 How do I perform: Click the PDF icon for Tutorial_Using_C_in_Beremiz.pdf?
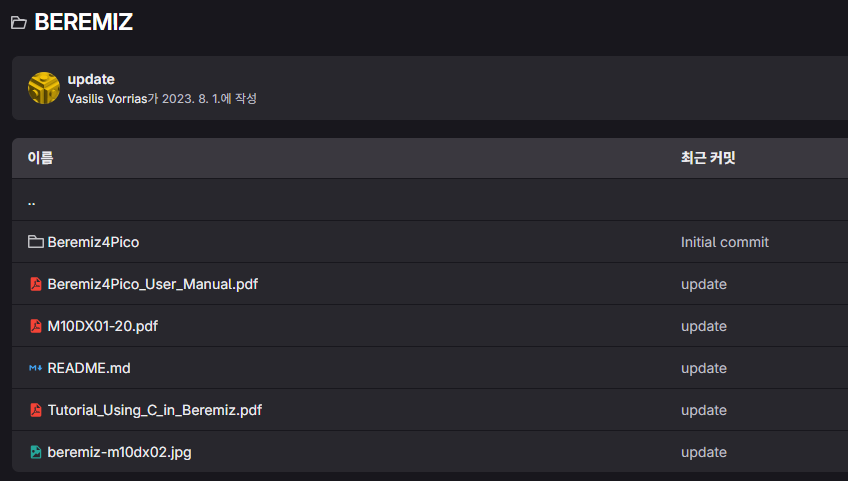coord(36,410)
